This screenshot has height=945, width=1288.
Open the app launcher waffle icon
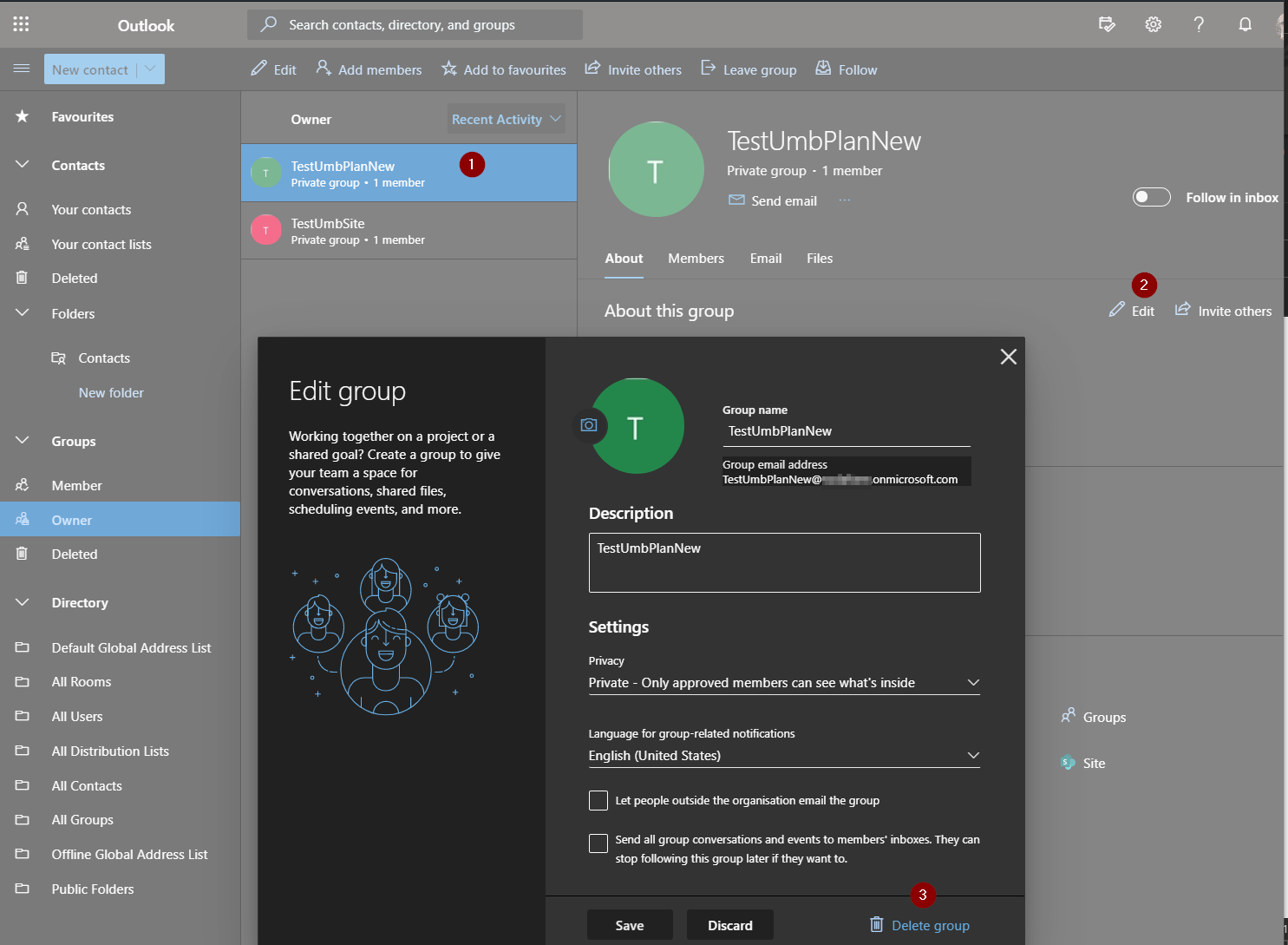21,23
